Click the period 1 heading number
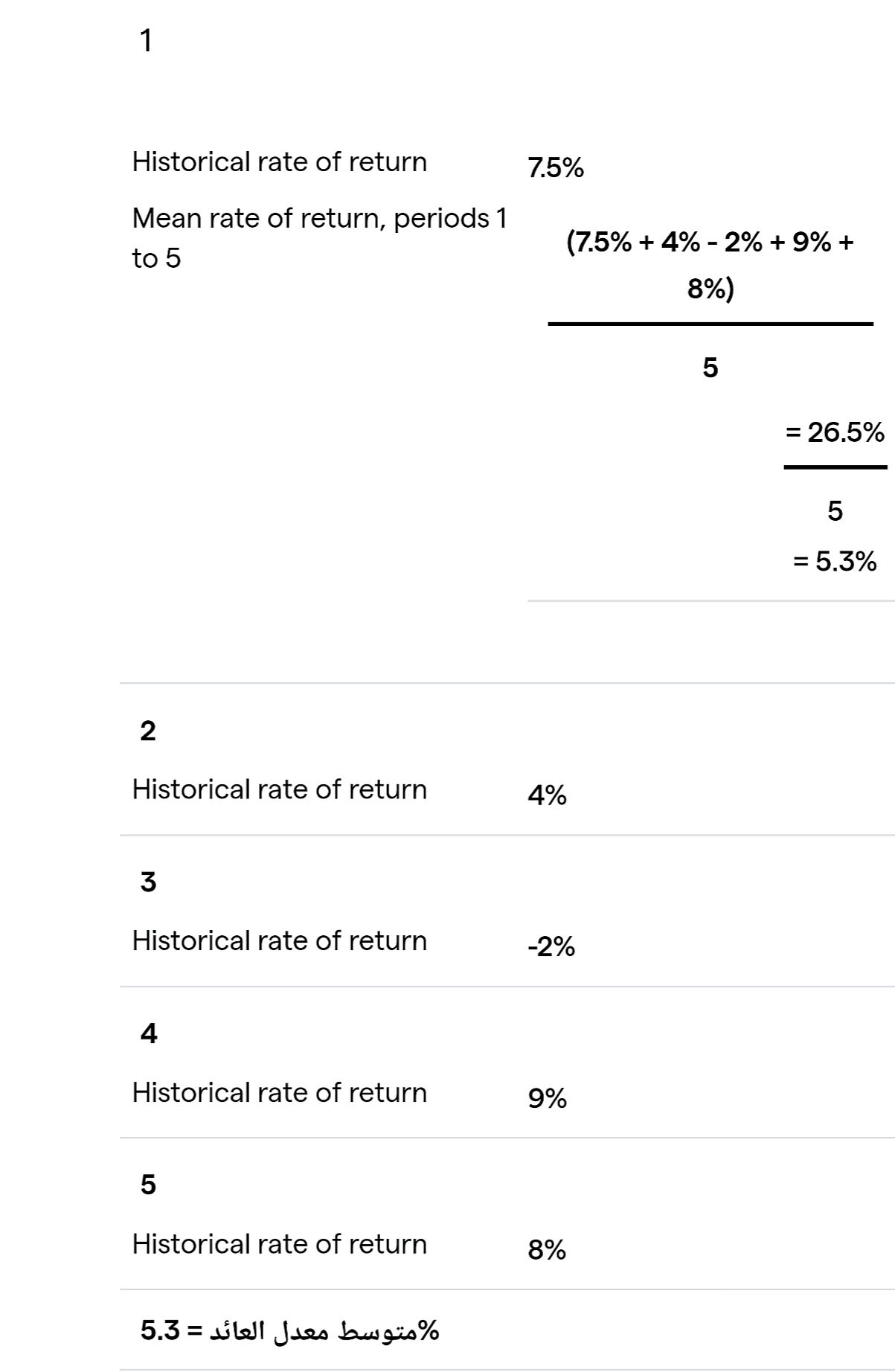895x1372 pixels. [147, 41]
